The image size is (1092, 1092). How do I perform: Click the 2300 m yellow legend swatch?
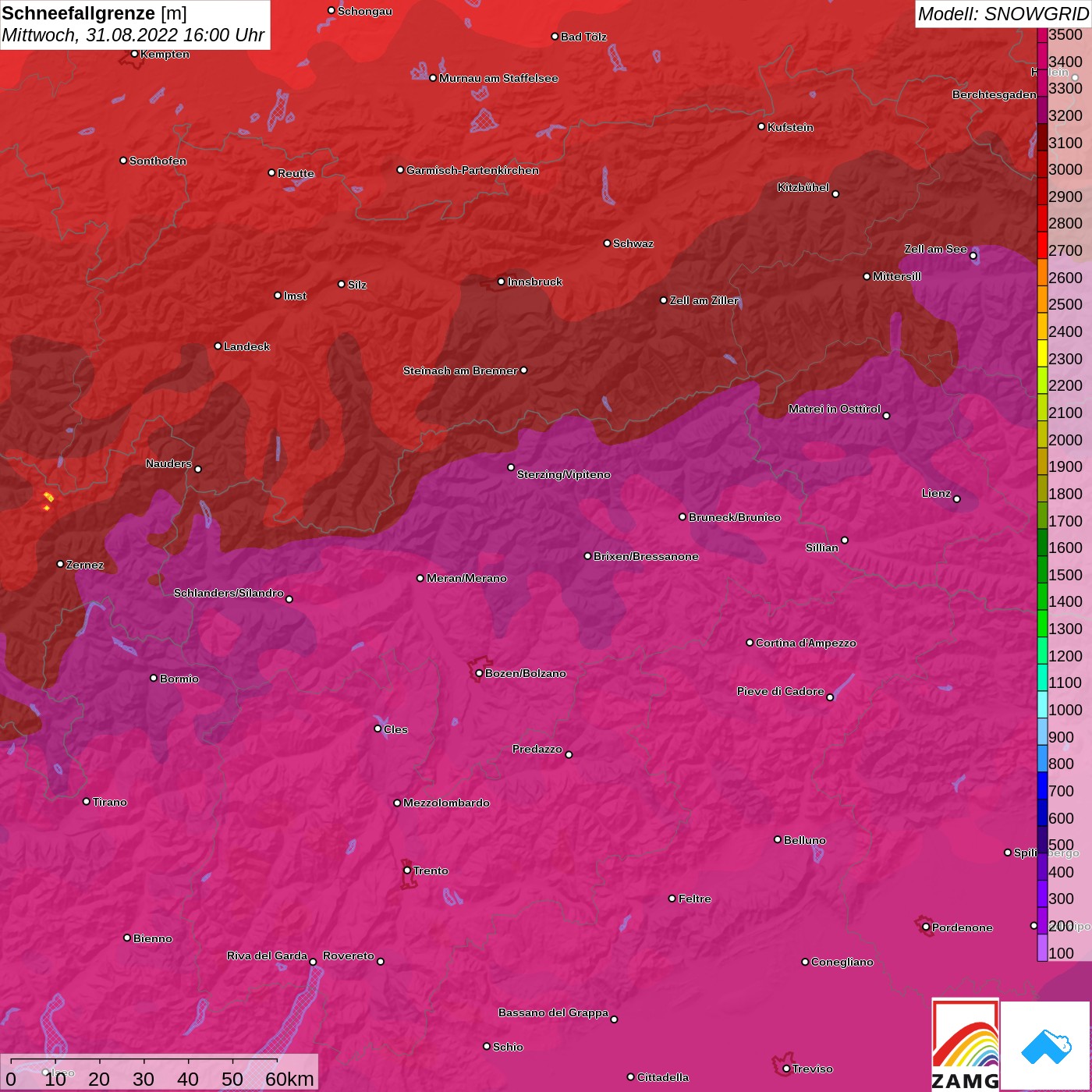1042,353
